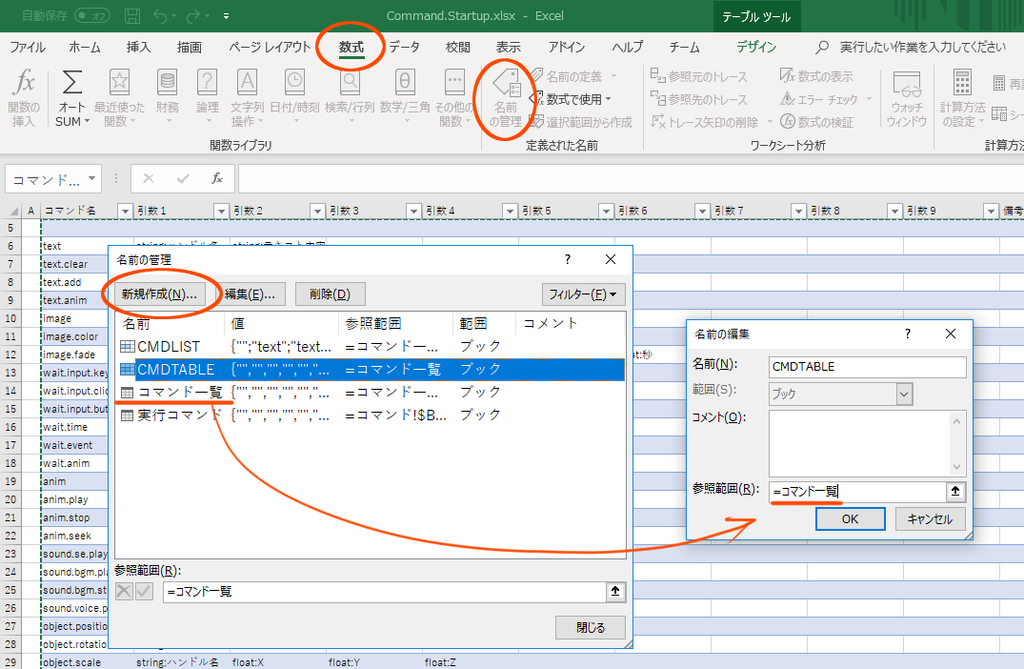Click the Redo arrow in title bar
This screenshot has width=1024, height=669.
(x=193, y=16)
